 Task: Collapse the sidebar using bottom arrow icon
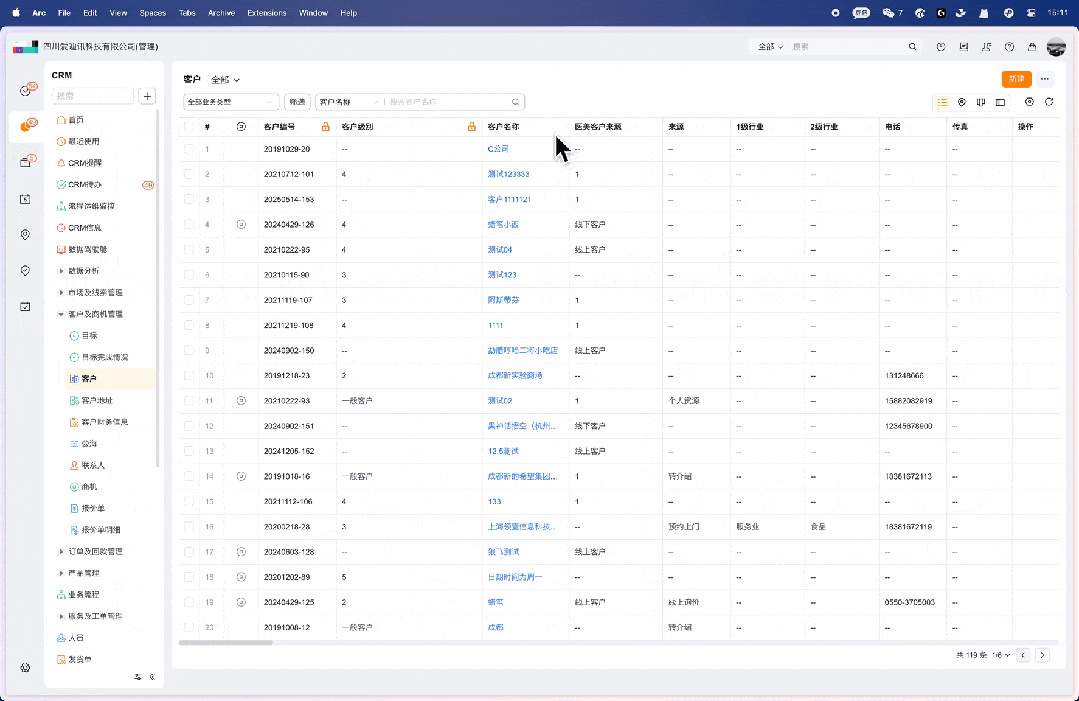click(x=152, y=677)
